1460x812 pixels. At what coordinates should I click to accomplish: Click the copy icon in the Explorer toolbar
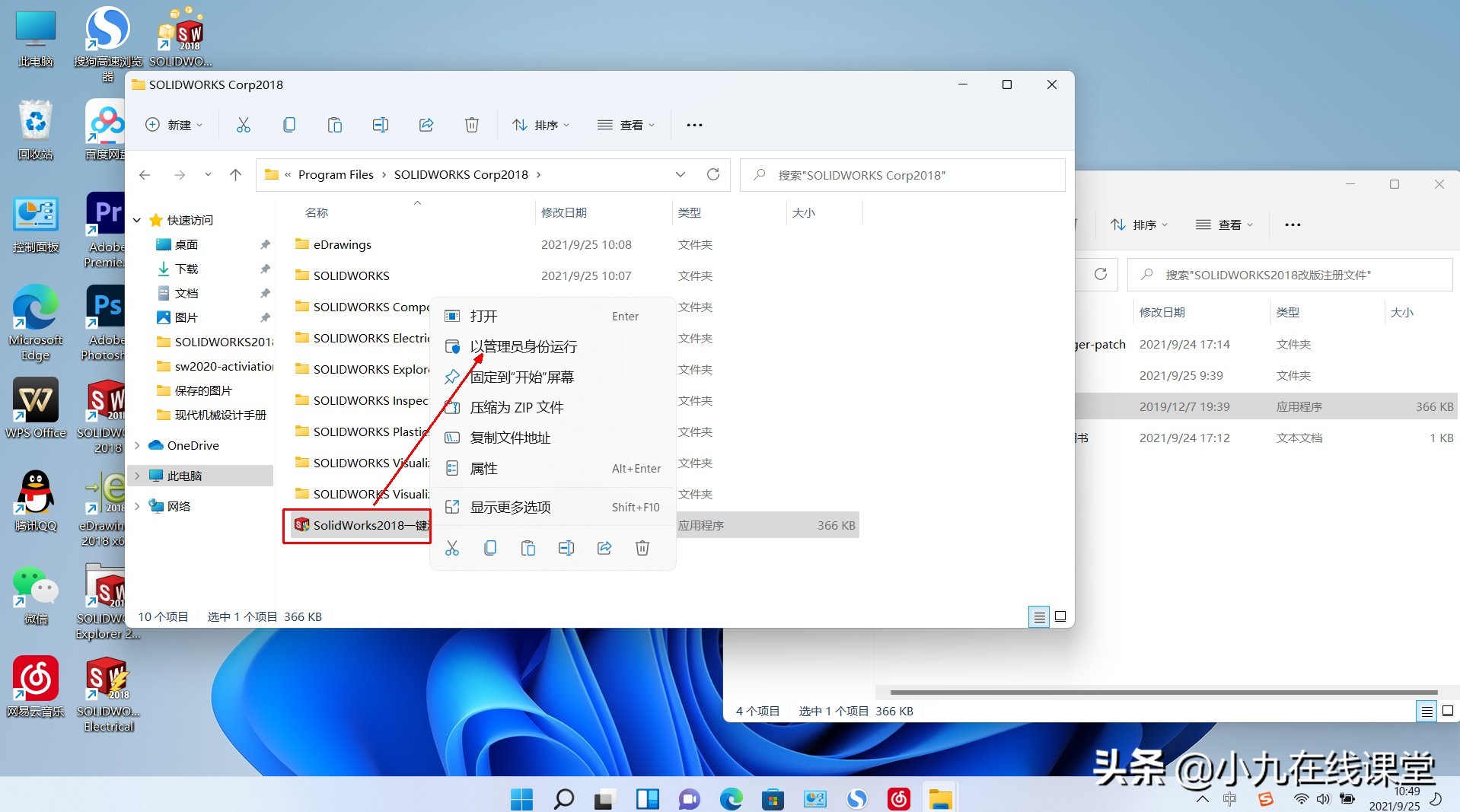click(x=289, y=124)
